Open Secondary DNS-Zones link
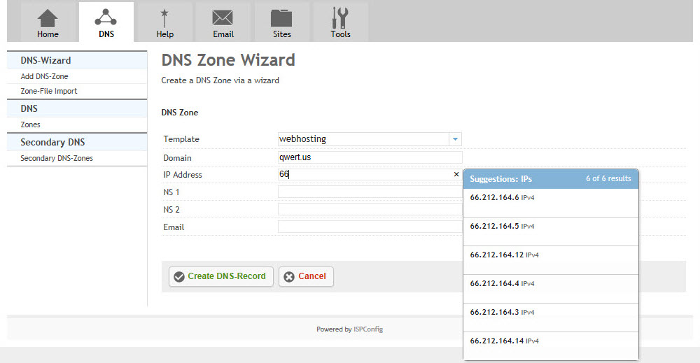Viewport: 700px width, 363px height. point(57,158)
